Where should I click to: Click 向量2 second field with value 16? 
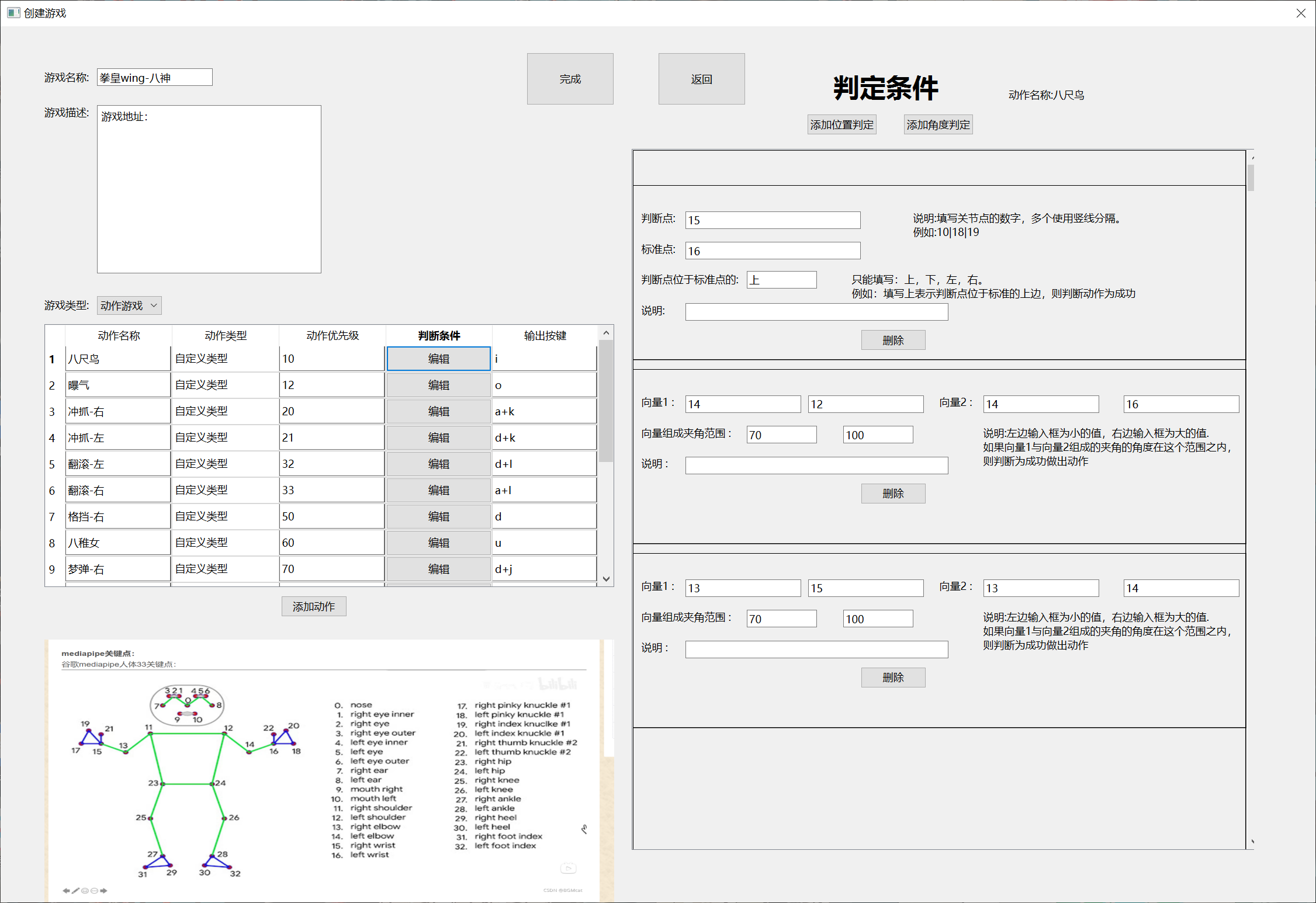(x=1181, y=404)
